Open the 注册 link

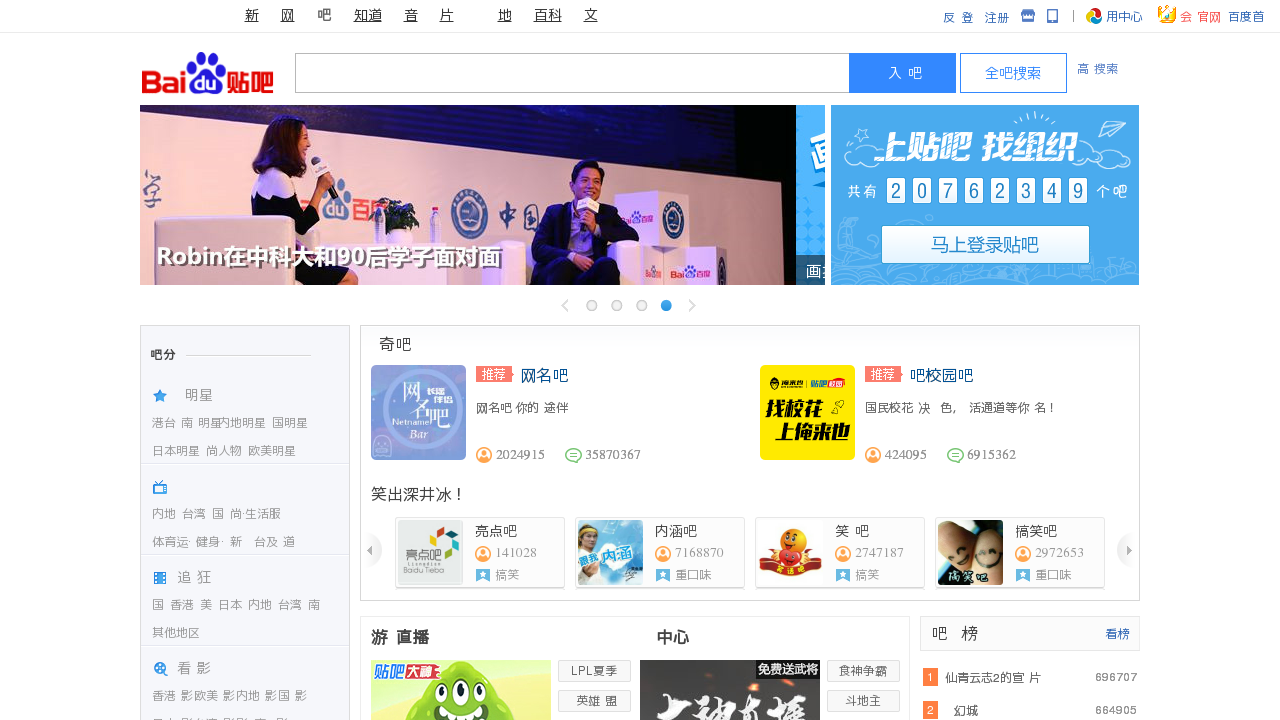pyautogui.click(x=997, y=17)
